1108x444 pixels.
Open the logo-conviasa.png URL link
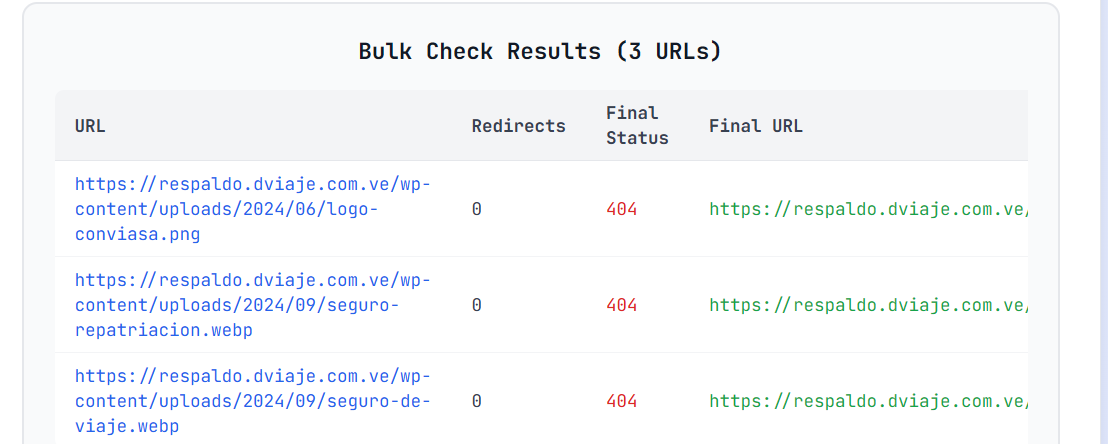tap(252, 209)
